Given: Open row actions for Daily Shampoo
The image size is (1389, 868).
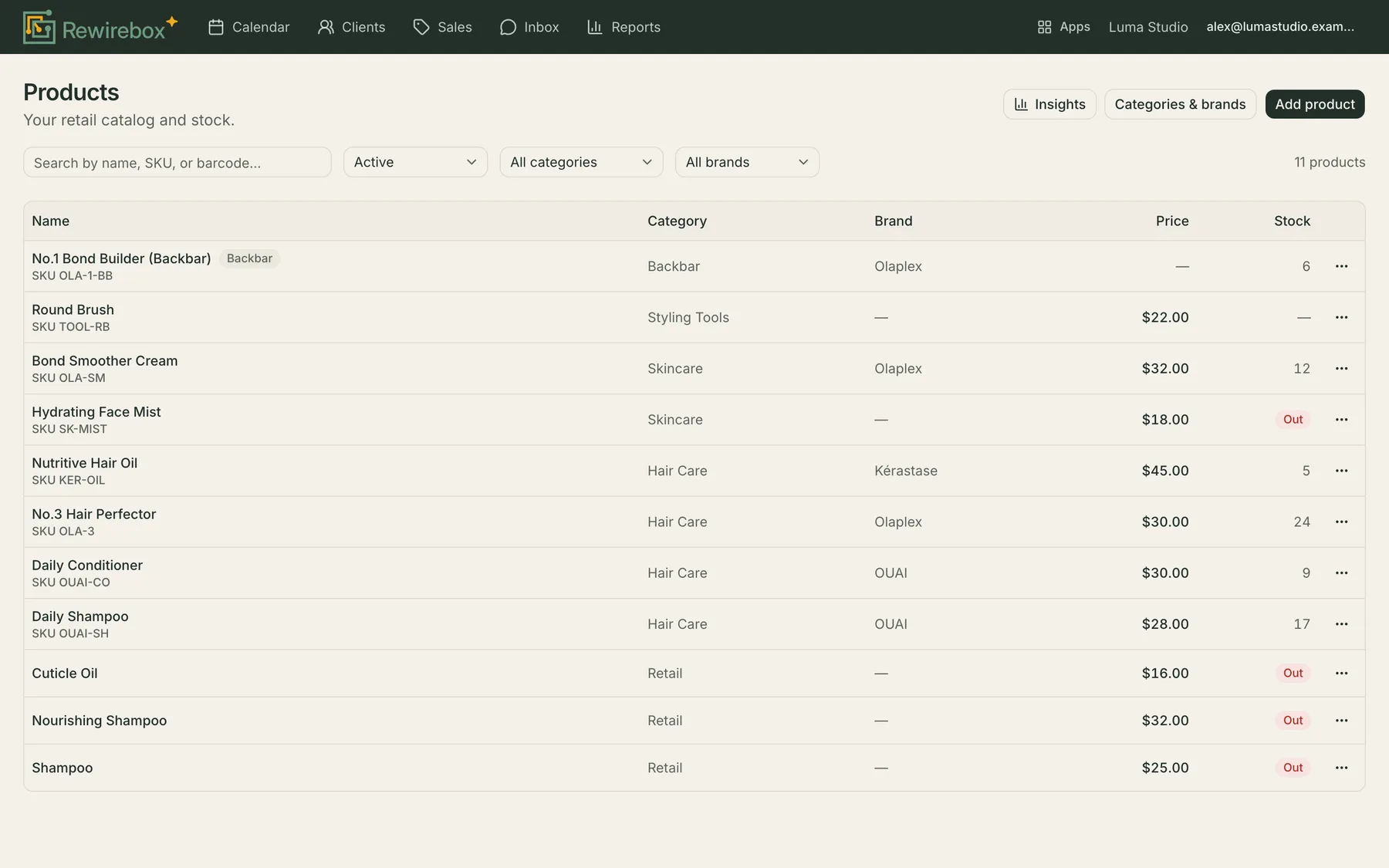Looking at the screenshot, I should (1342, 623).
